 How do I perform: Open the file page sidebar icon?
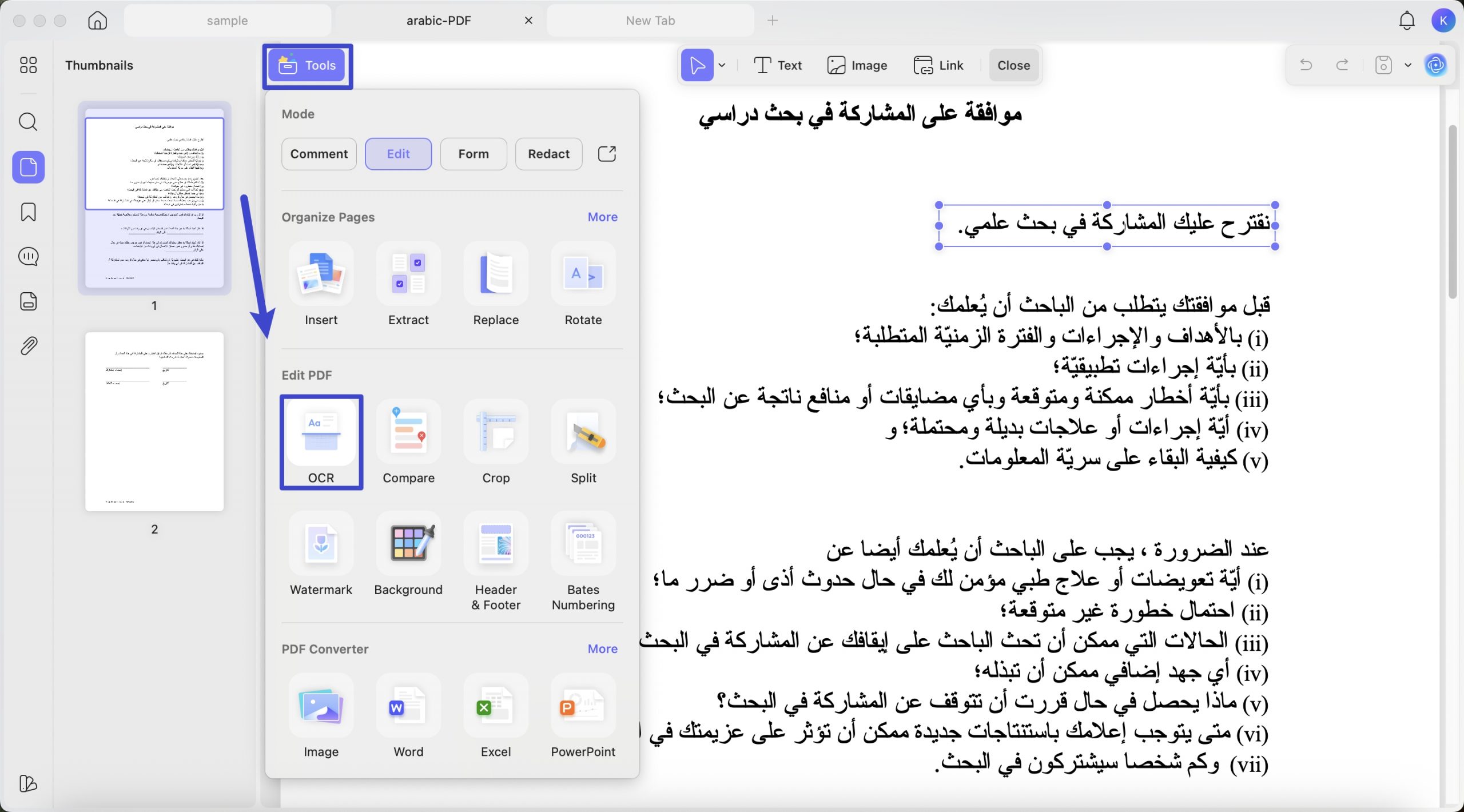point(28,301)
